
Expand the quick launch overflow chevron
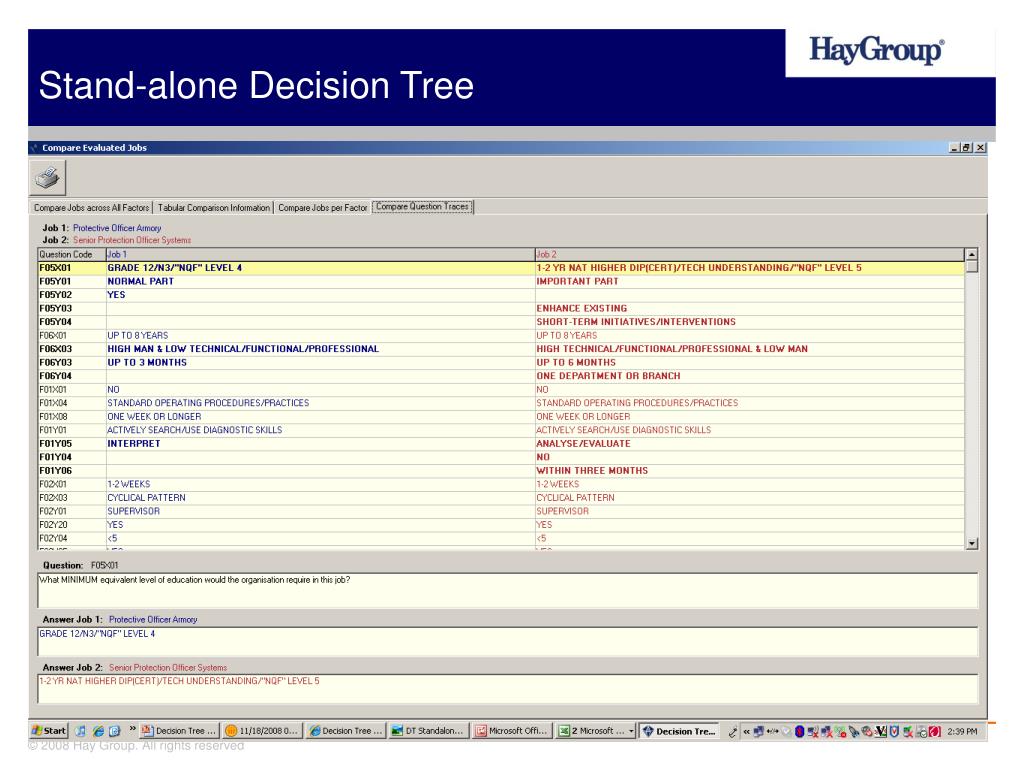[133, 728]
